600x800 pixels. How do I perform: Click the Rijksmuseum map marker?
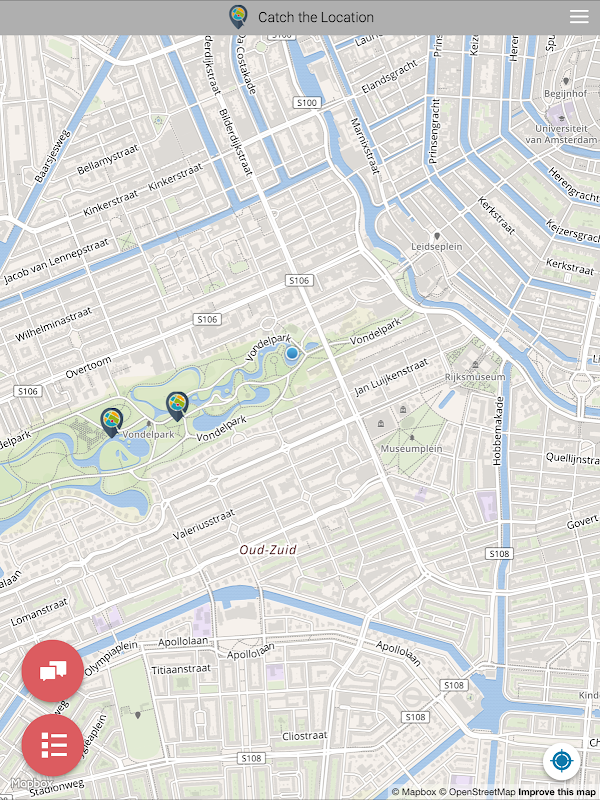click(x=476, y=364)
